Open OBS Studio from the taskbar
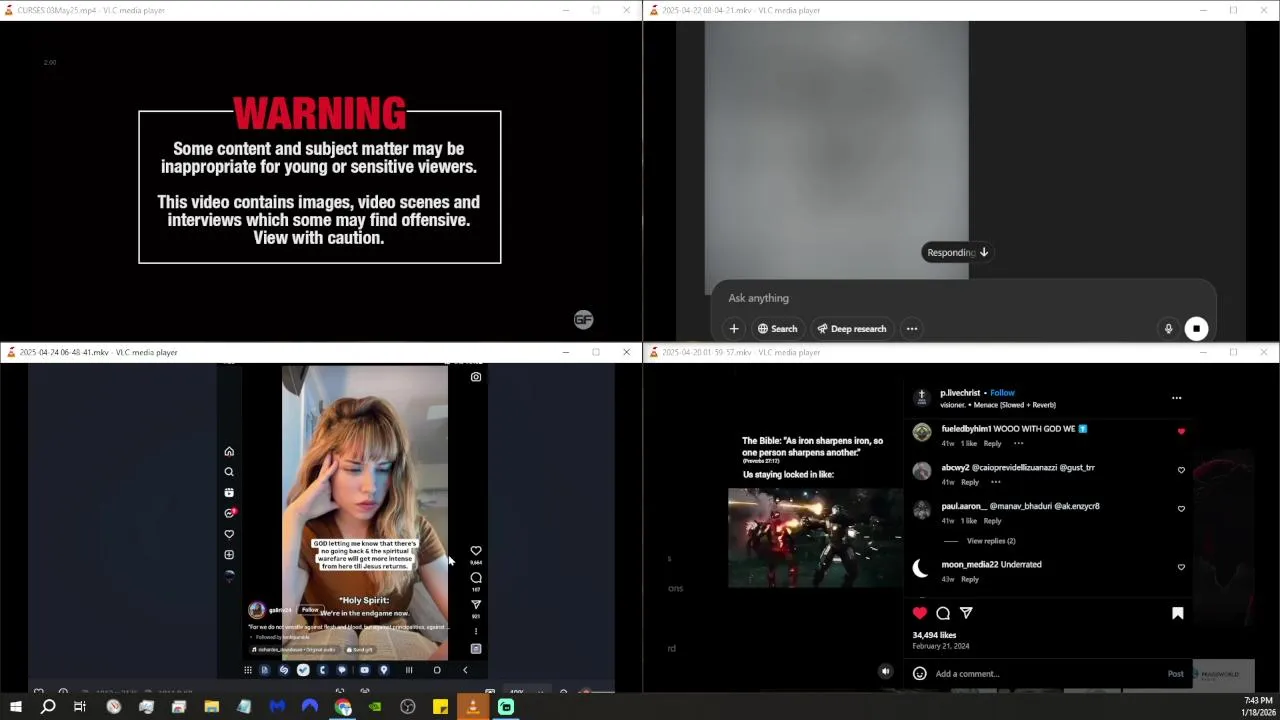This screenshot has height=720, width=1280. pos(408,707)
